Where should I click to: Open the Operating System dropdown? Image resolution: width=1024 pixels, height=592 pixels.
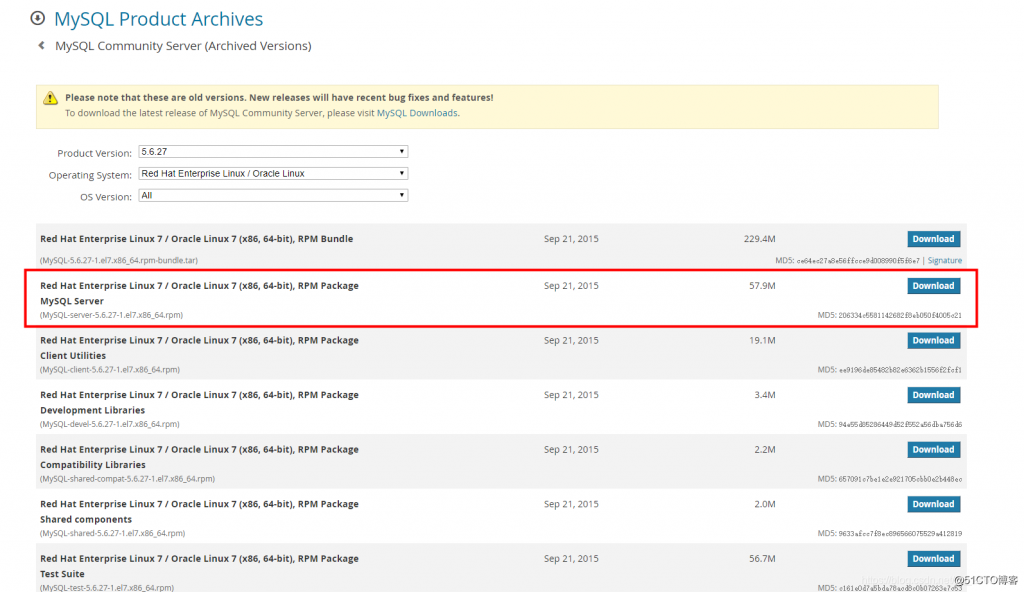tap(273, 174)
